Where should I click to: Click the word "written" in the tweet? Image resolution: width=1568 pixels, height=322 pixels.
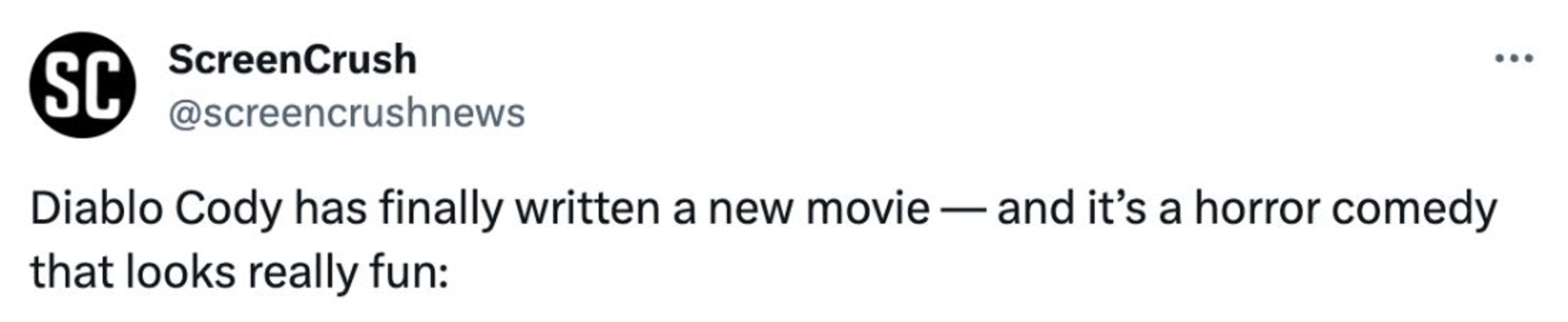point(588,209)
